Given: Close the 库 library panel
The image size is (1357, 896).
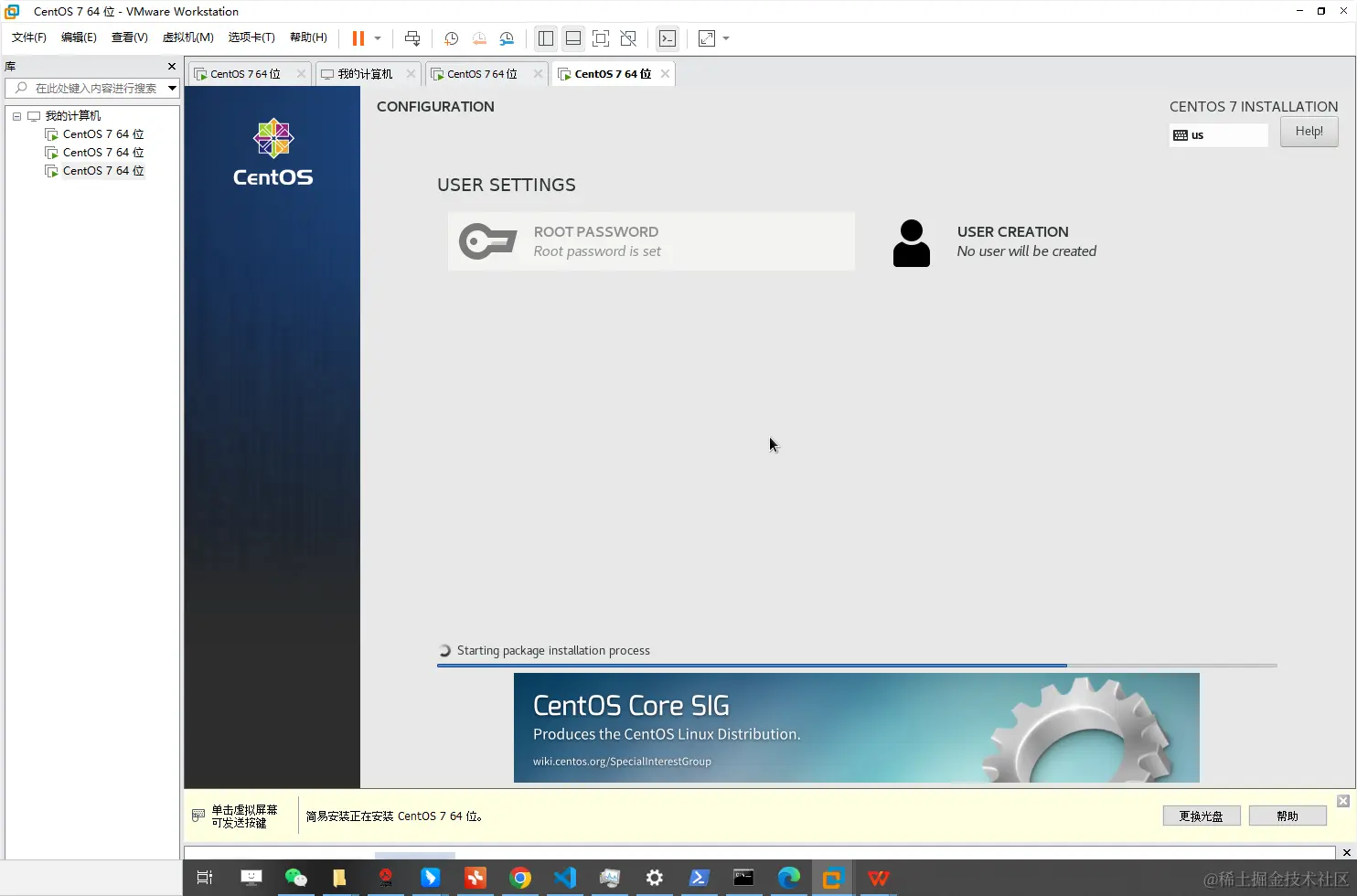Looking at the screenshot, I should [x=172, y=67].
